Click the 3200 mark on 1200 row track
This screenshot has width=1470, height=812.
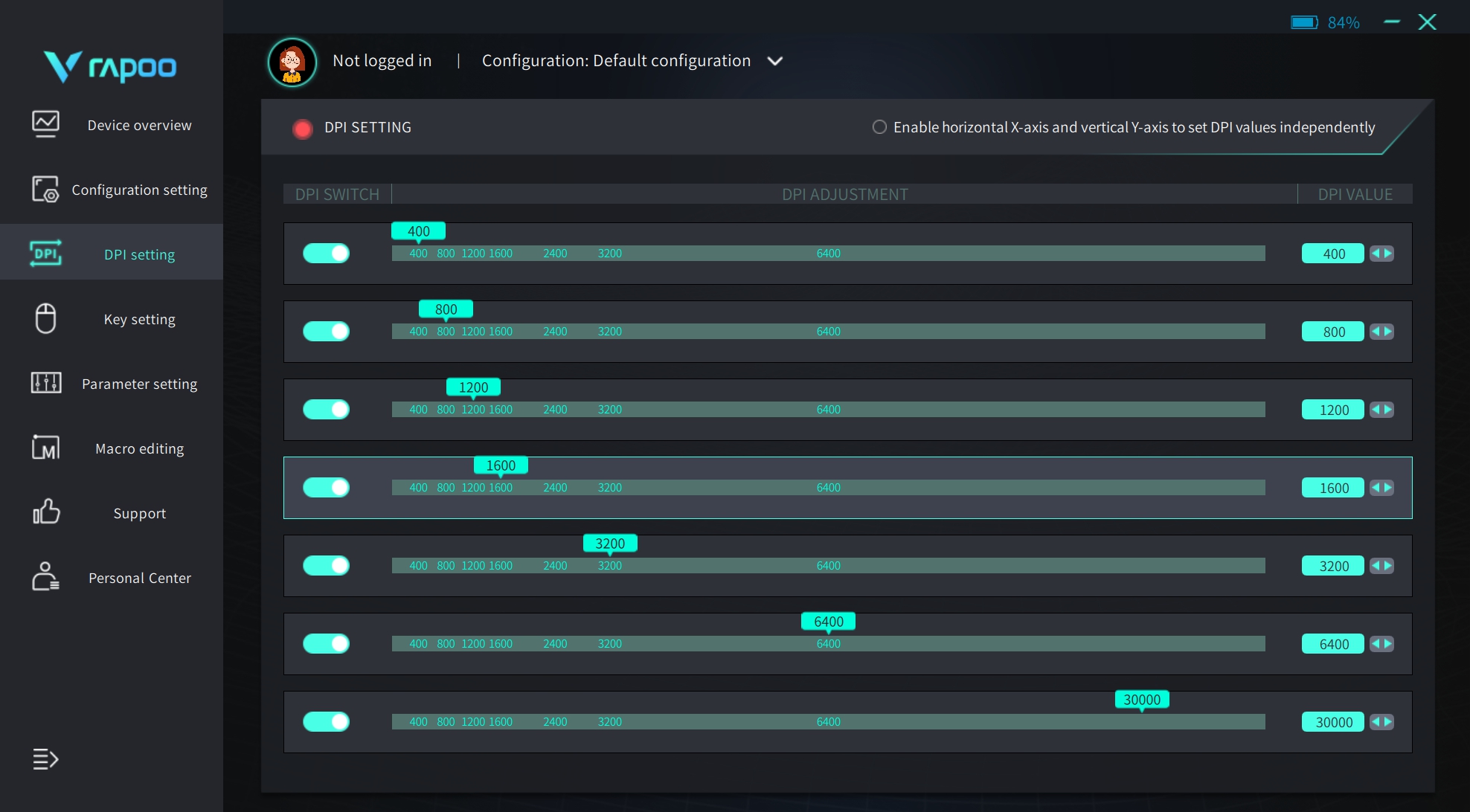click(x=610, y=410)
